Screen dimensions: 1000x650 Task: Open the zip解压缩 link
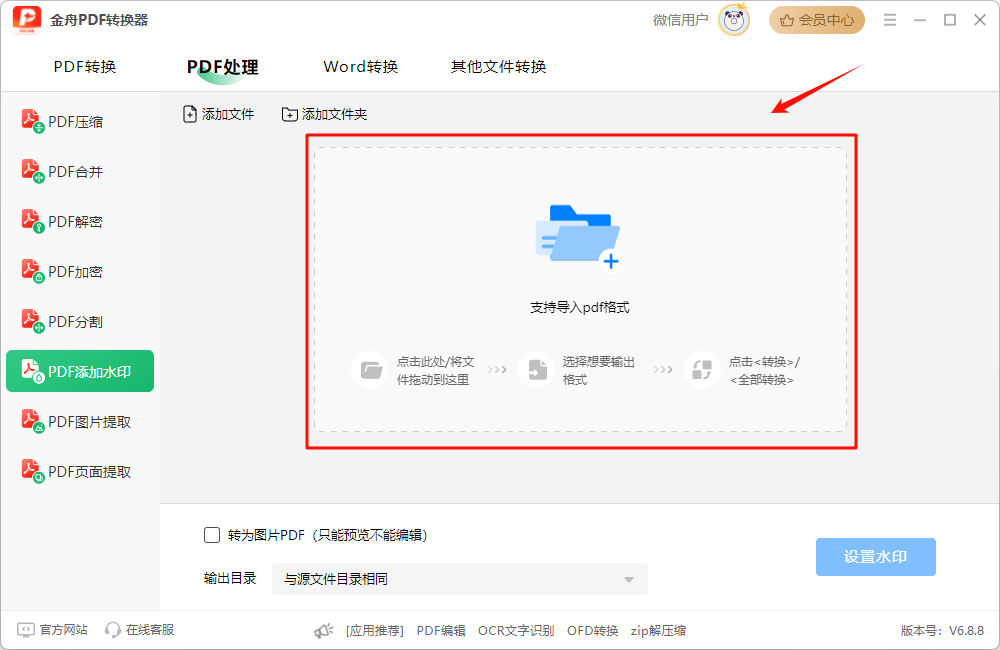[x=658, y=631]
